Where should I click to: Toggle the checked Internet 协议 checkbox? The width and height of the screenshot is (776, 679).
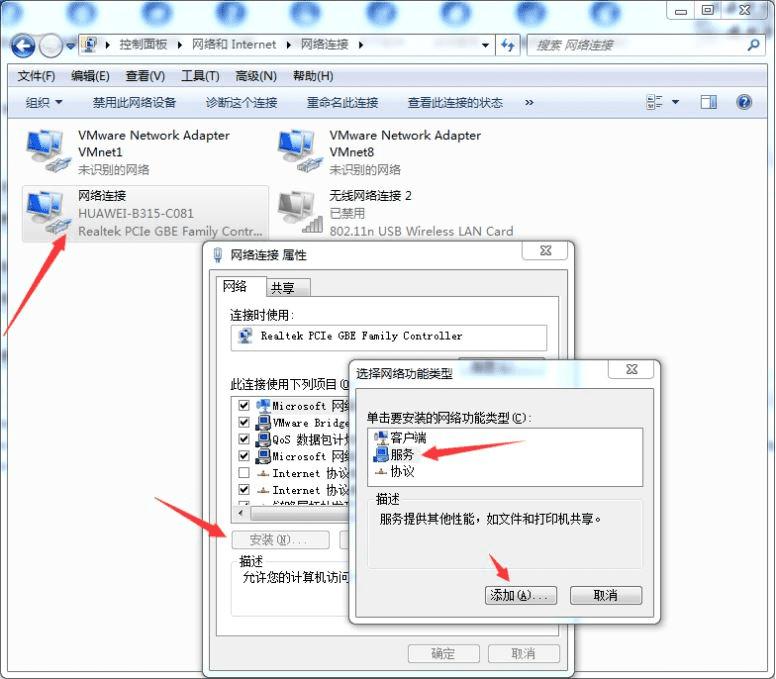click(244, 489)
